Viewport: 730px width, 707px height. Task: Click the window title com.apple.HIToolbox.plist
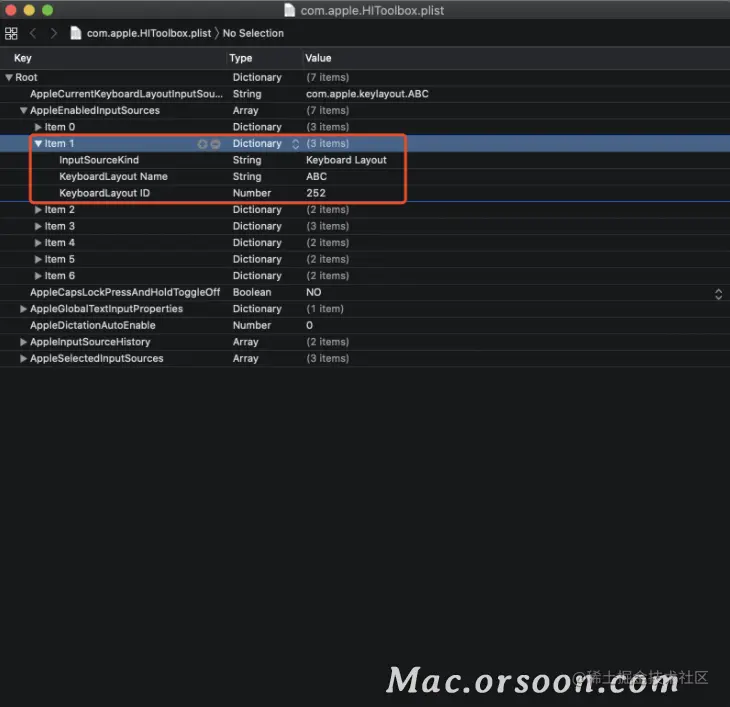[x=372, y=11]
